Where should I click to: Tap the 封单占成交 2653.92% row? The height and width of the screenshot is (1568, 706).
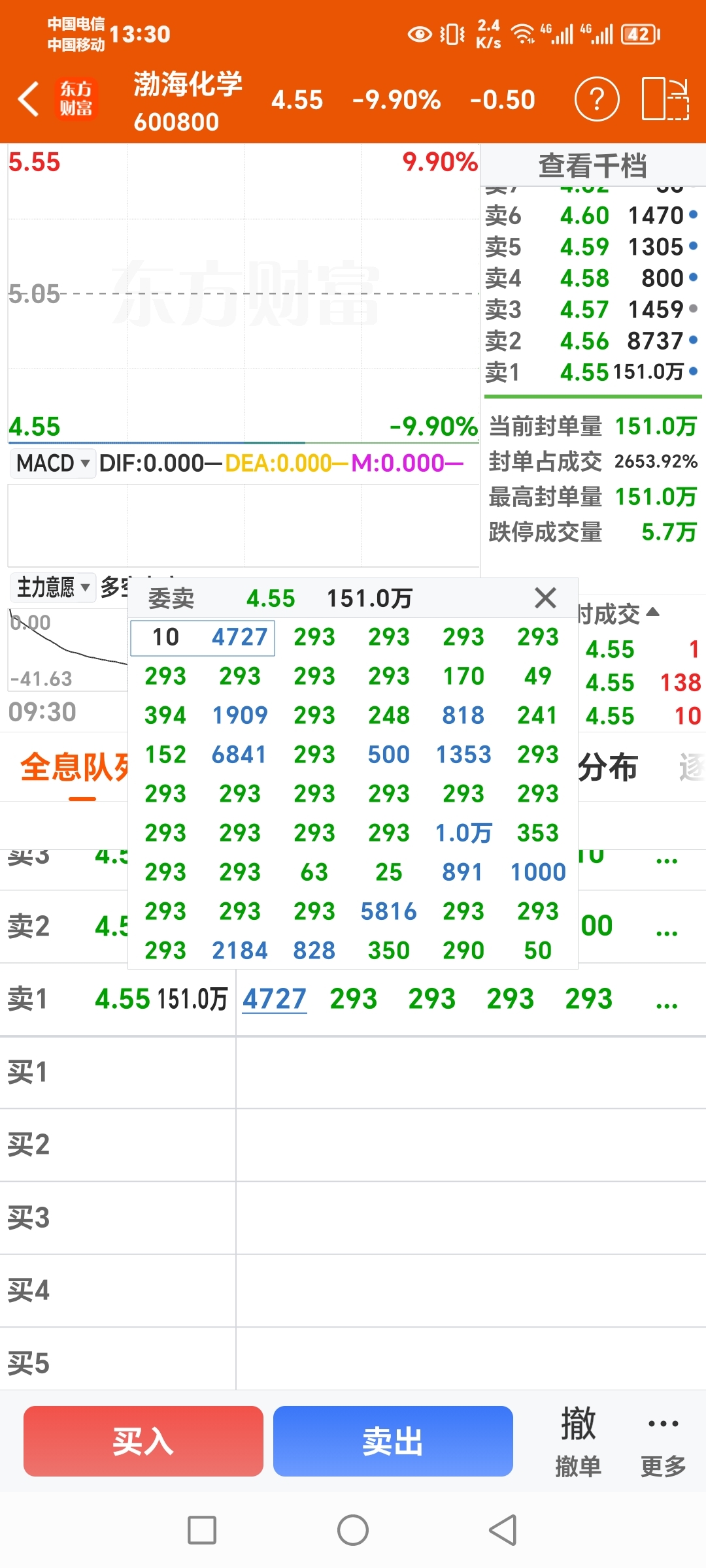click(593, 461)
